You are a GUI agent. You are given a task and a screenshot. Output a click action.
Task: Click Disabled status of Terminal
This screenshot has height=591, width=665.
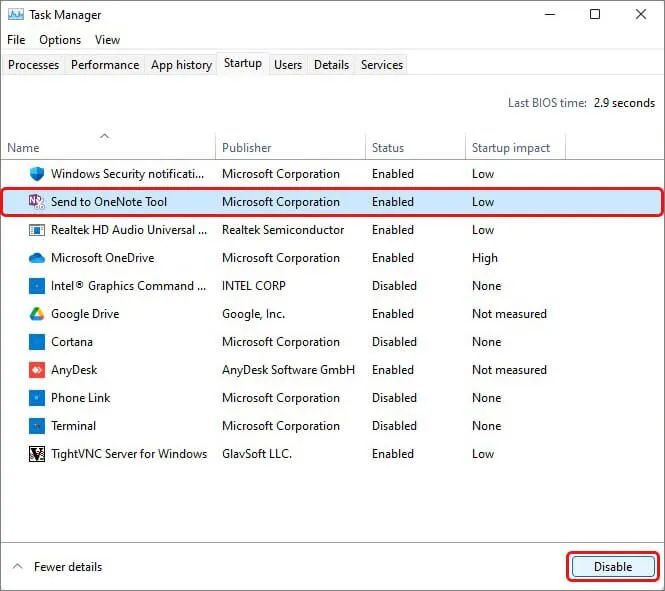click(394, 426)
